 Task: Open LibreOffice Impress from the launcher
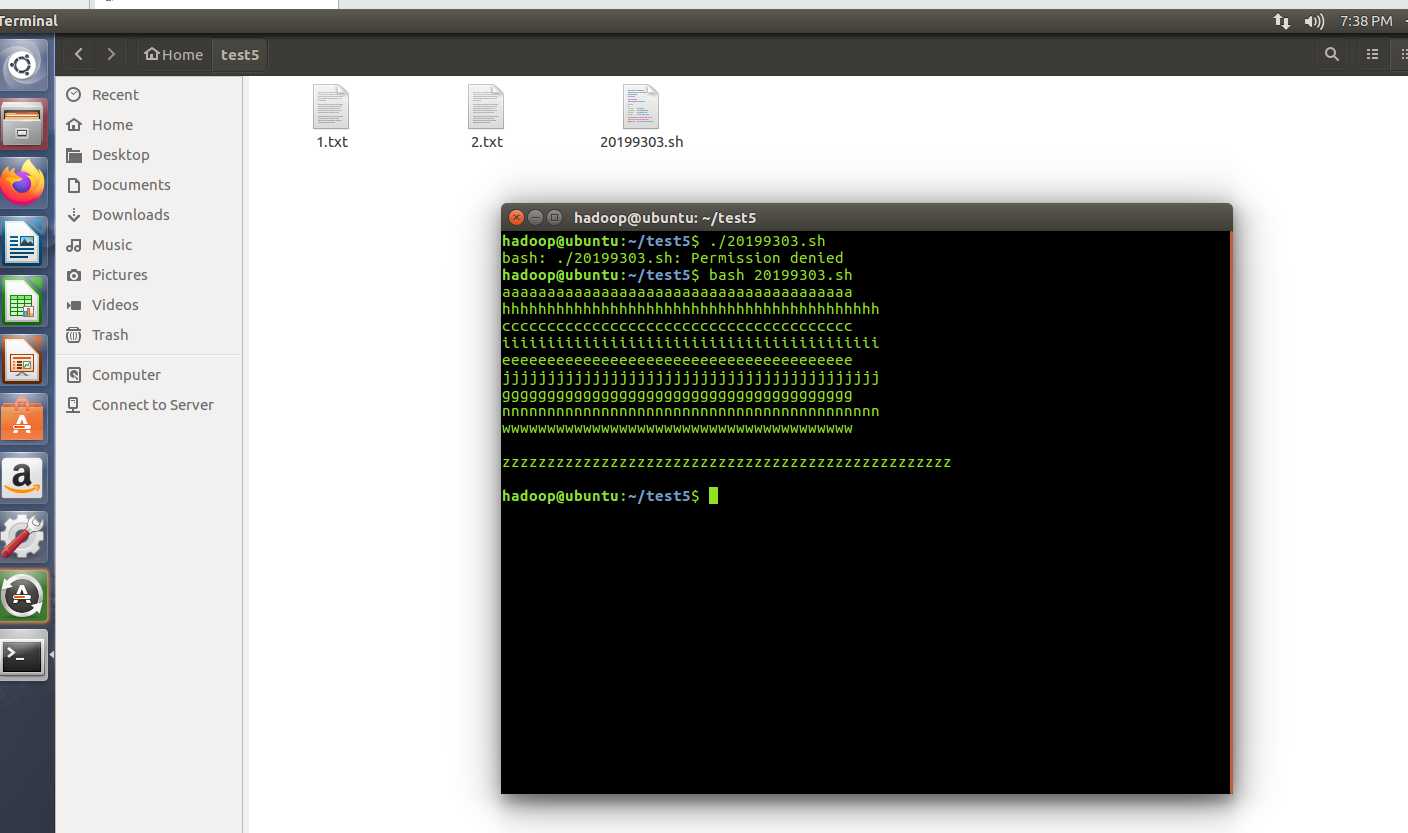(x=22, y=361)
